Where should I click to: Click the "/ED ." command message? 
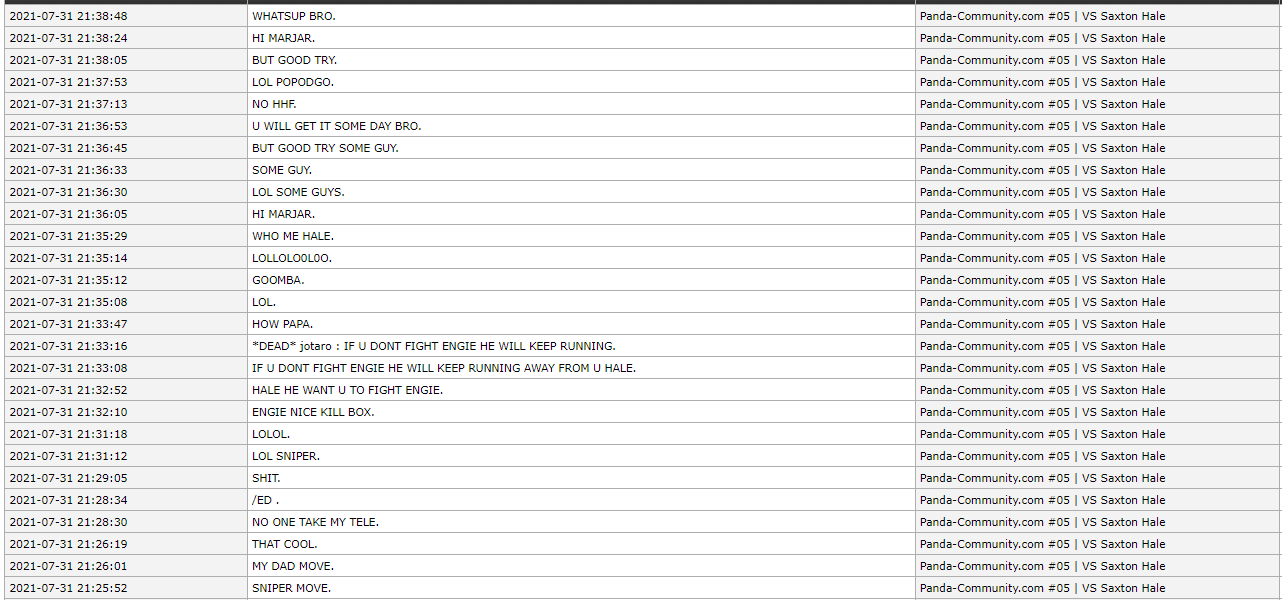(x=265, y=500)
